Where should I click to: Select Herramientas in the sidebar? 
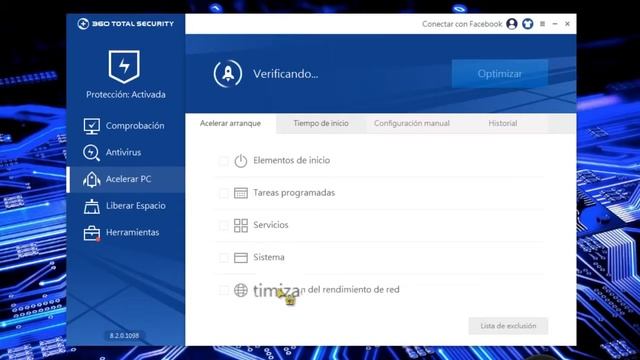tap(126, 233)
